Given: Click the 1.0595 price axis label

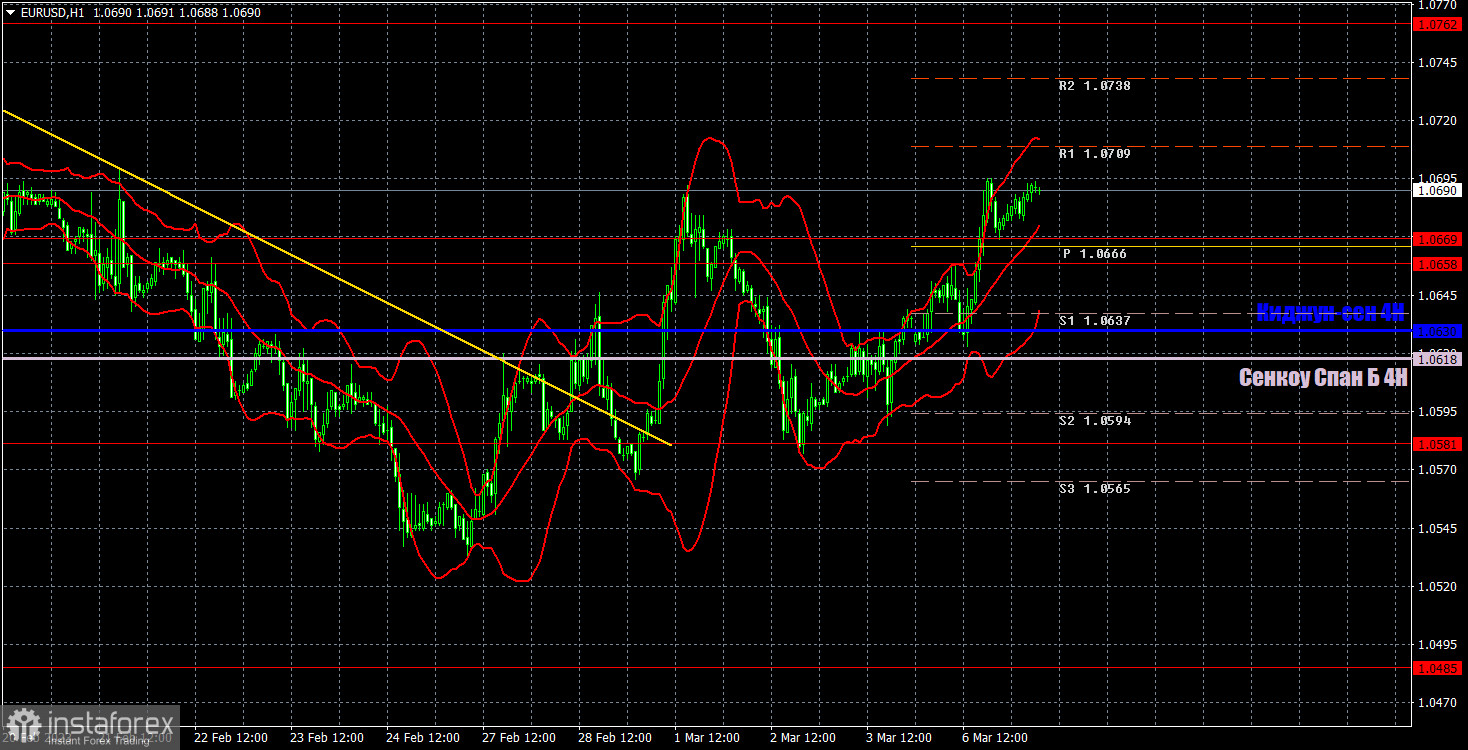Looking at the screenshot, I should click(x=1438, y=411).
